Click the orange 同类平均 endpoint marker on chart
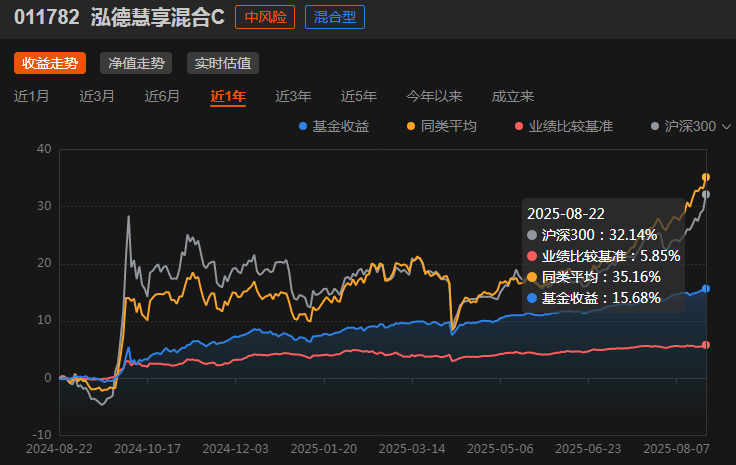 click(x=705, y=177)
